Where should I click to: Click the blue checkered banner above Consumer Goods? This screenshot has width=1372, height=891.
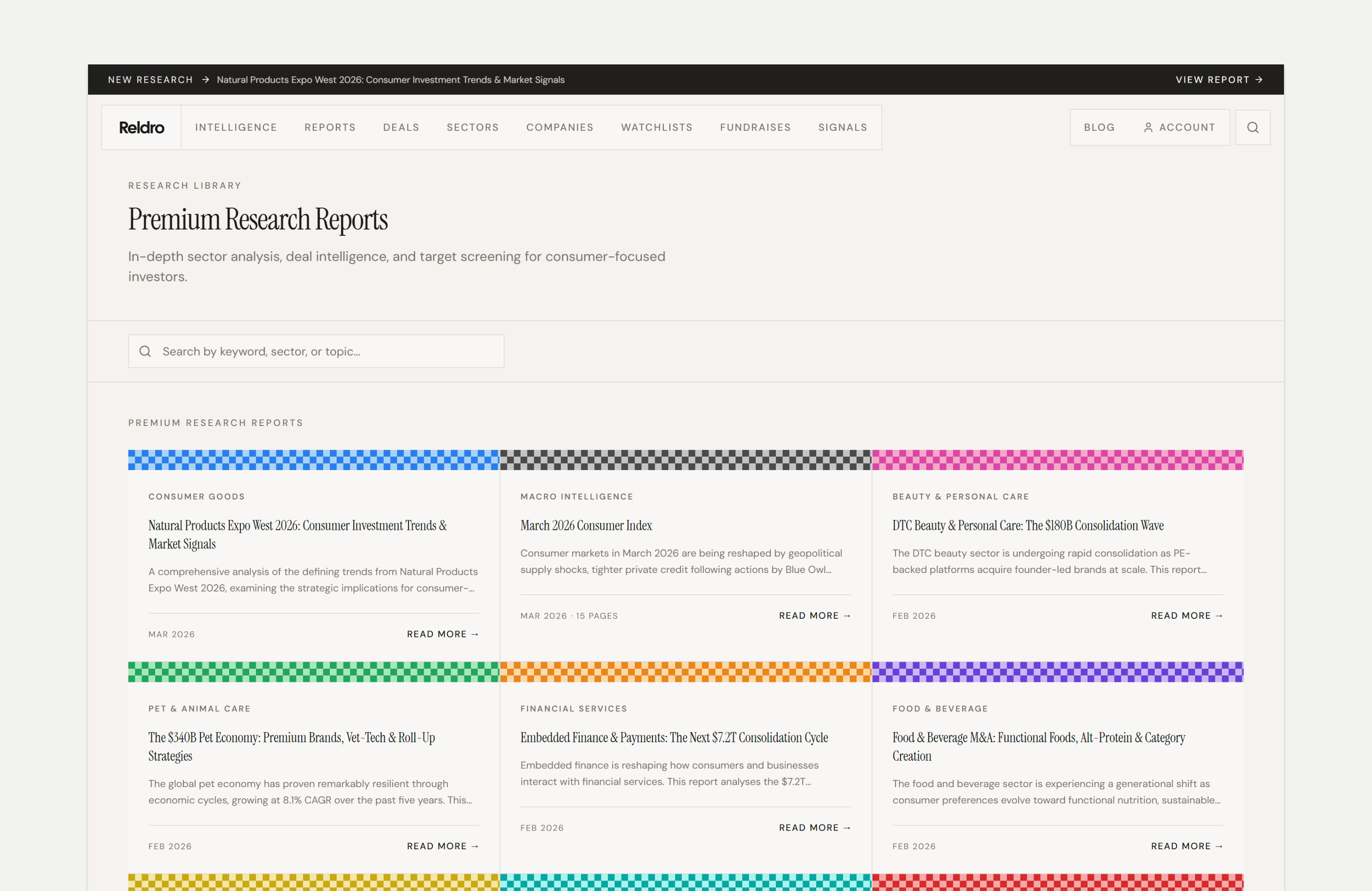point(314,459)
